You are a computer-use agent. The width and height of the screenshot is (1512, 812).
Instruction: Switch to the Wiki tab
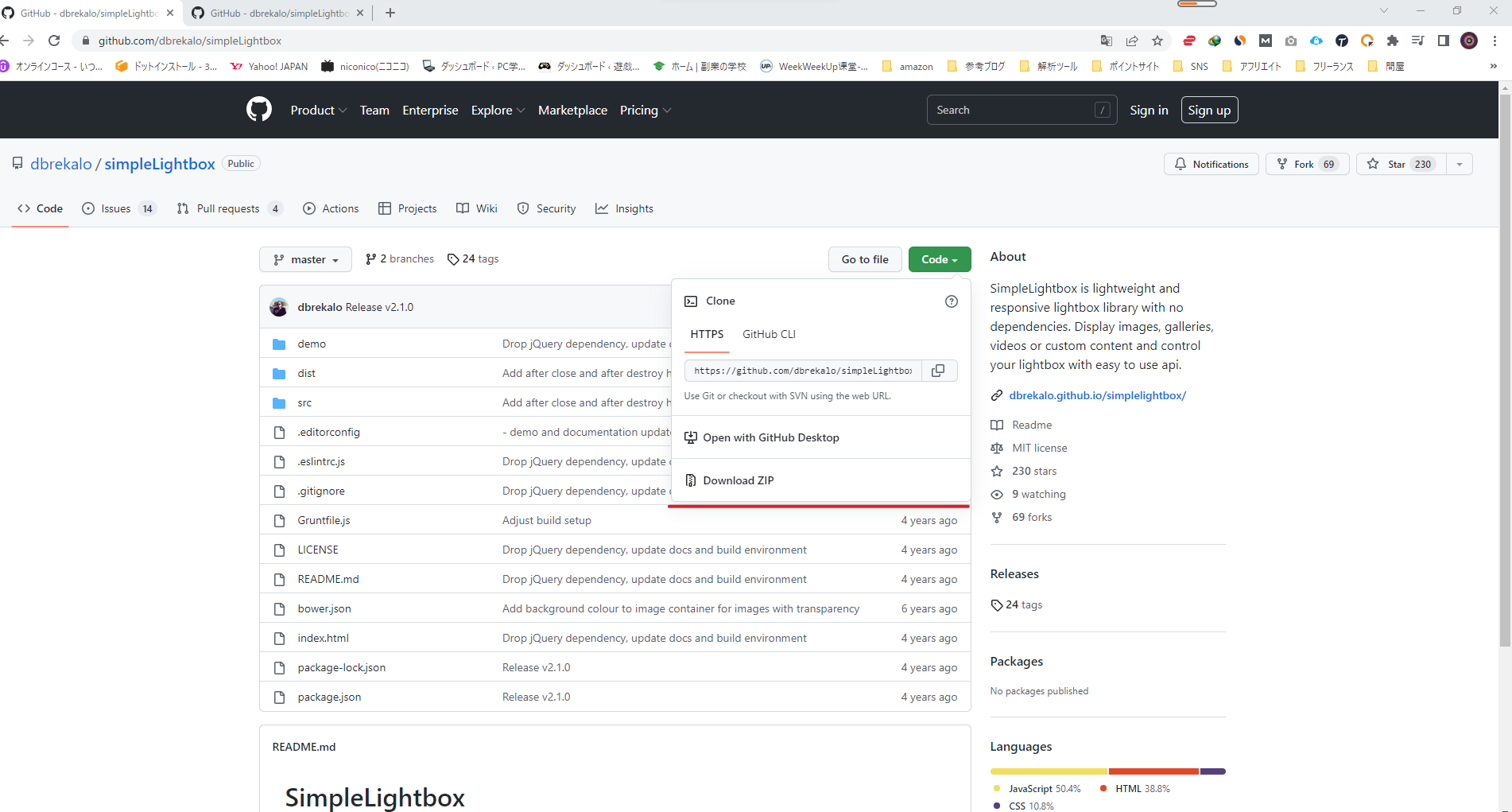(x=477, y=208)
